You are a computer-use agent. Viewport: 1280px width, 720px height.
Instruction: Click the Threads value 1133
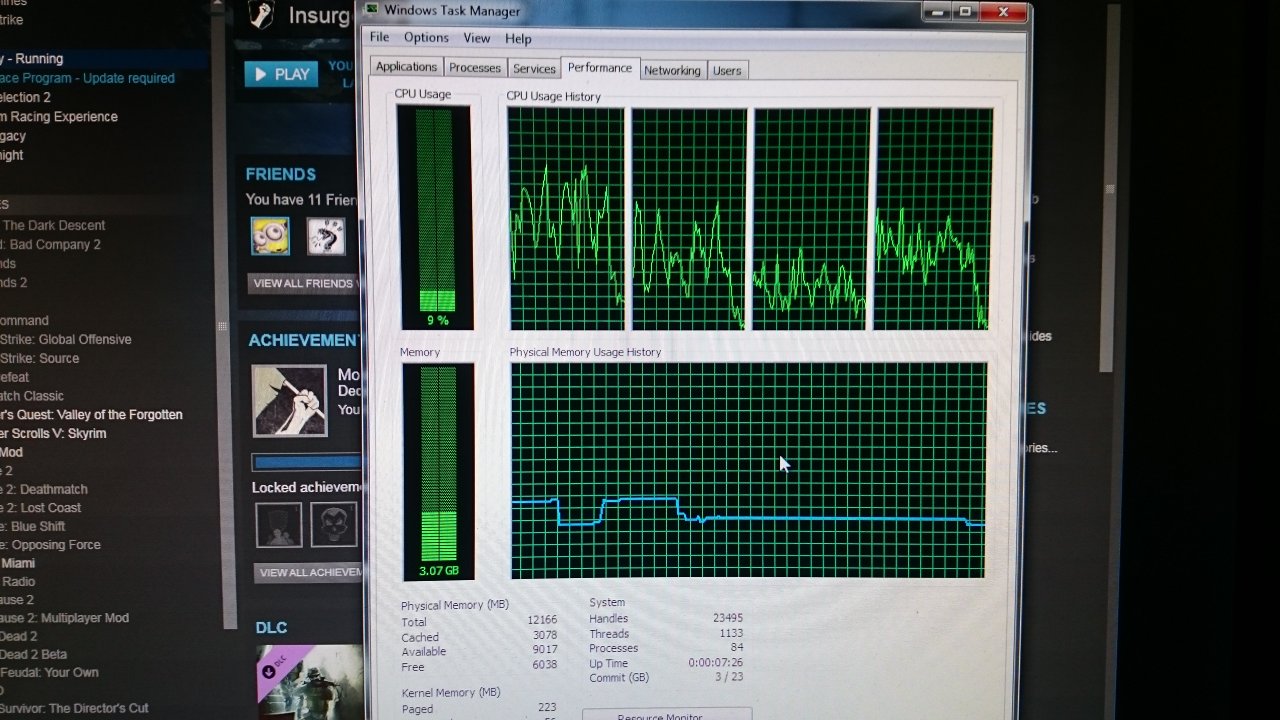point(731,633)
